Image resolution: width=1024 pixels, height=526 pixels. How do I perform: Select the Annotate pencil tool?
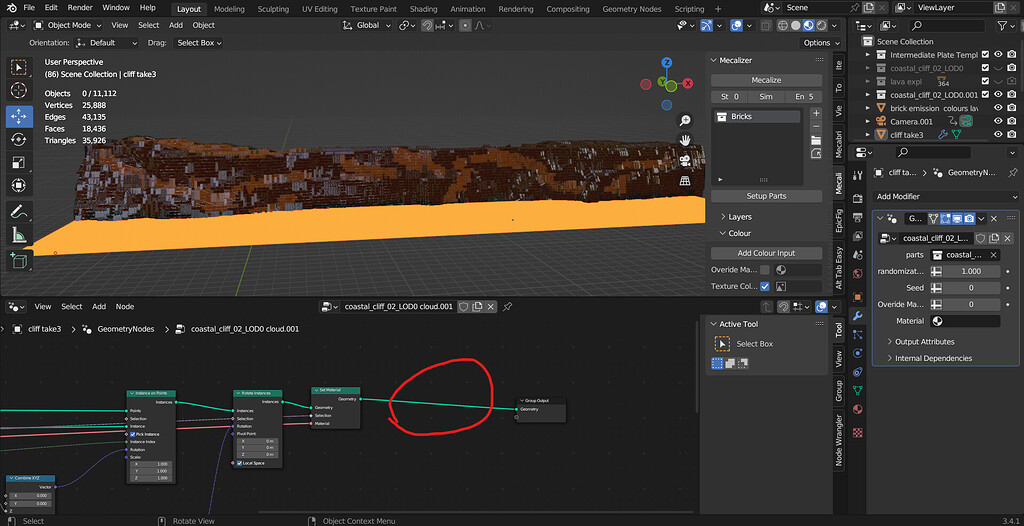[18, 212]
